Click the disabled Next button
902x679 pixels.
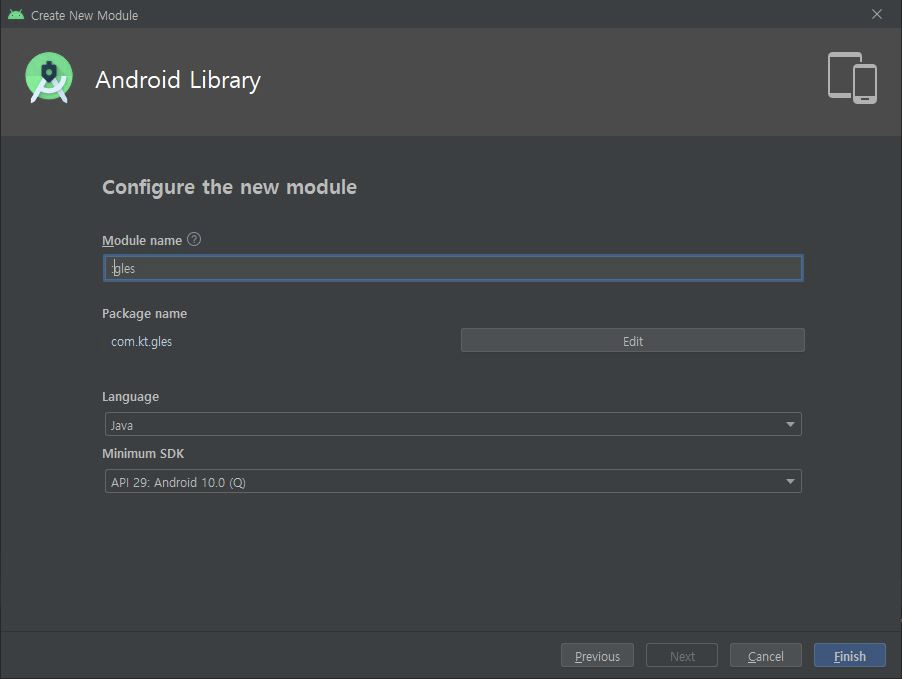coord(682,655)
